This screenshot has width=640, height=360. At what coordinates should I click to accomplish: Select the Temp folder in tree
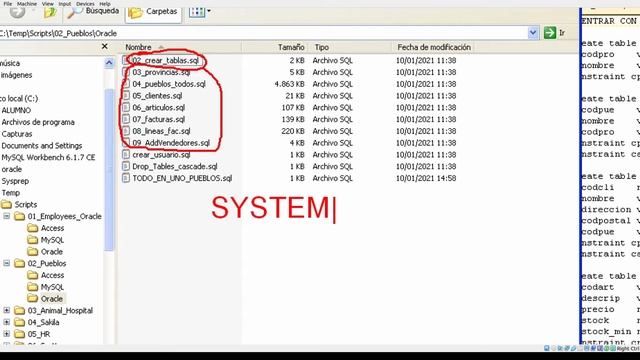(x=11, y=193)
